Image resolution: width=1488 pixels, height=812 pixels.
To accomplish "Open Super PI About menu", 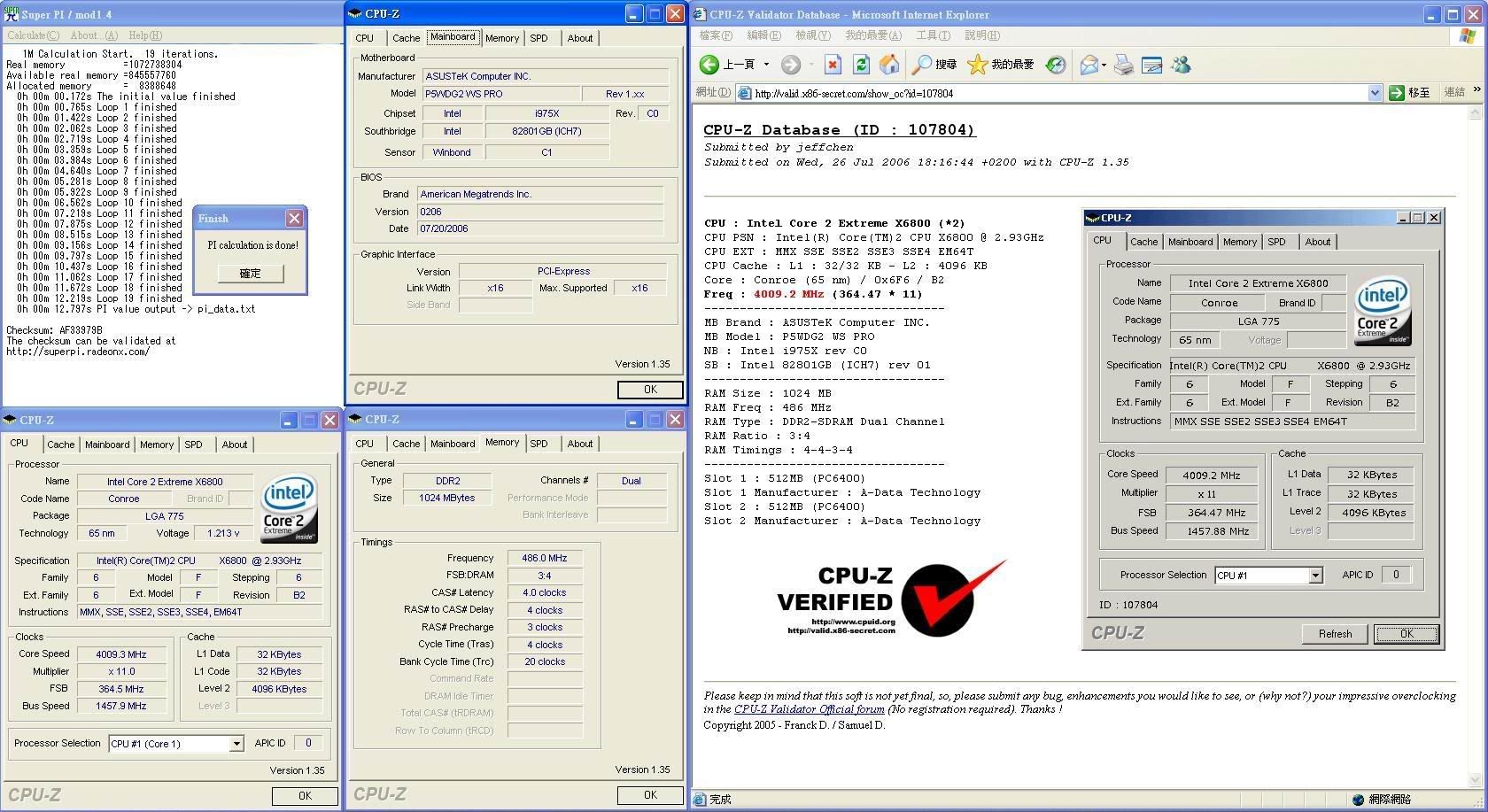I will point(94,35).
